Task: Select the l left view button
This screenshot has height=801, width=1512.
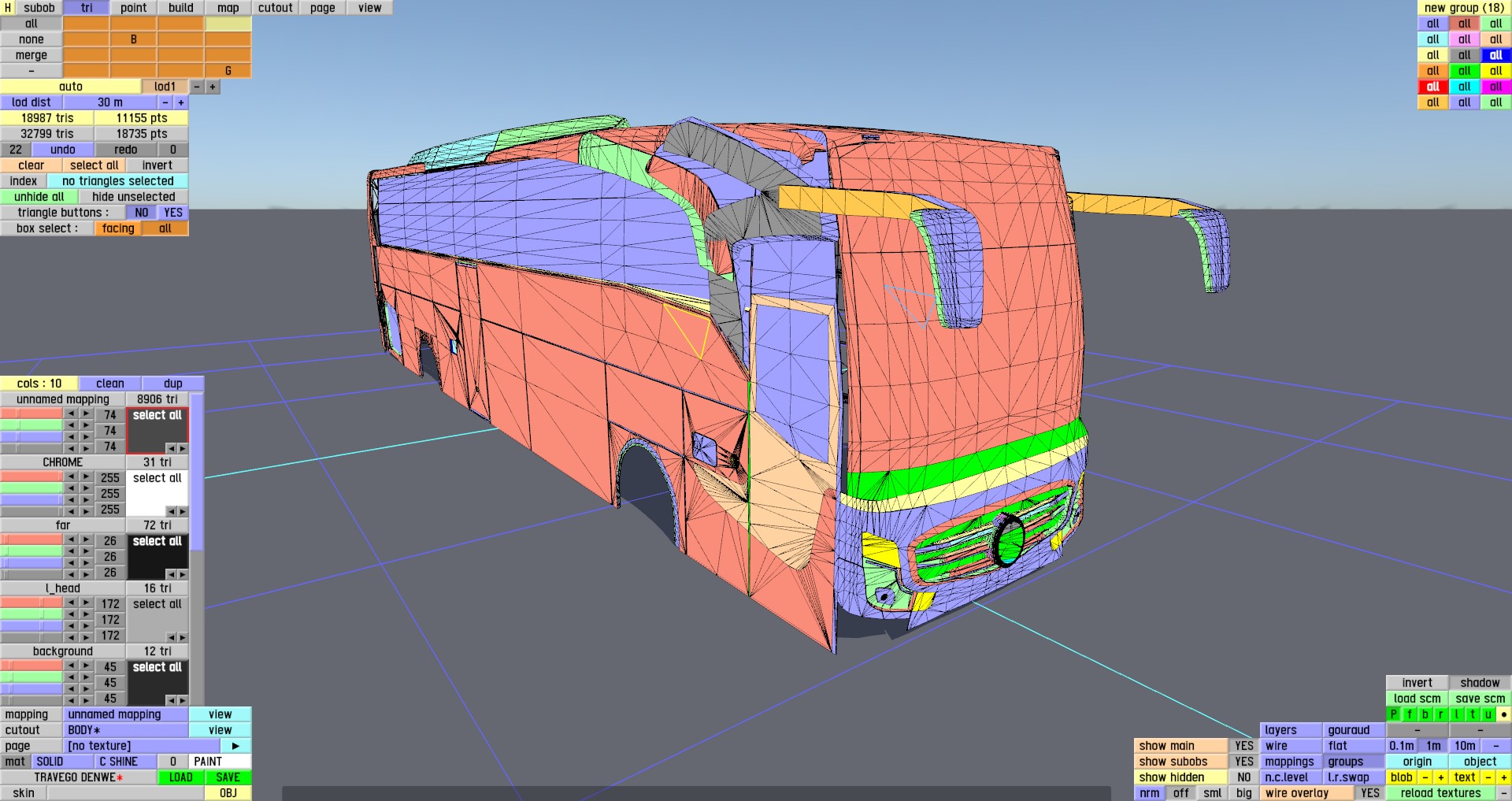Action: click(1457, 714)
